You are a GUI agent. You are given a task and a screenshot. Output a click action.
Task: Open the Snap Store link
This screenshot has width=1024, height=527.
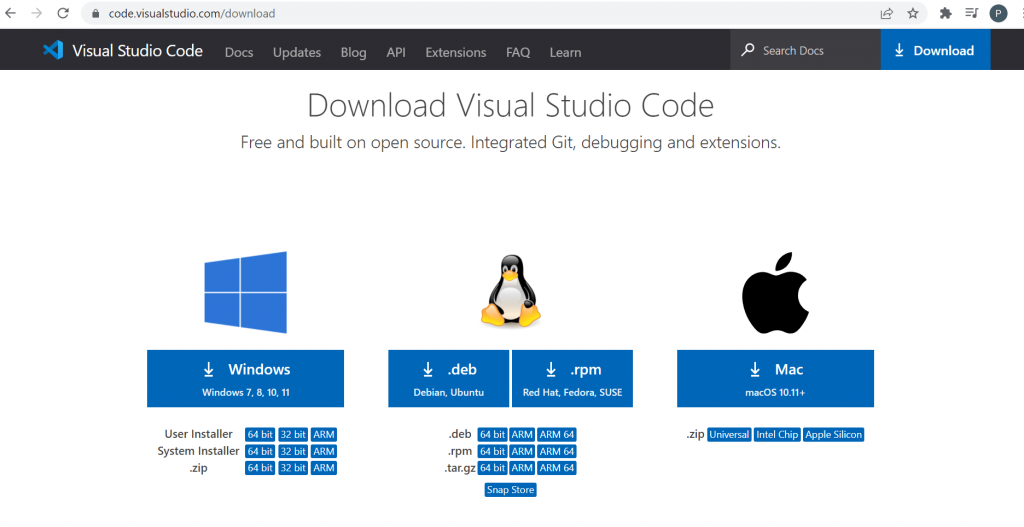[511, 490]
